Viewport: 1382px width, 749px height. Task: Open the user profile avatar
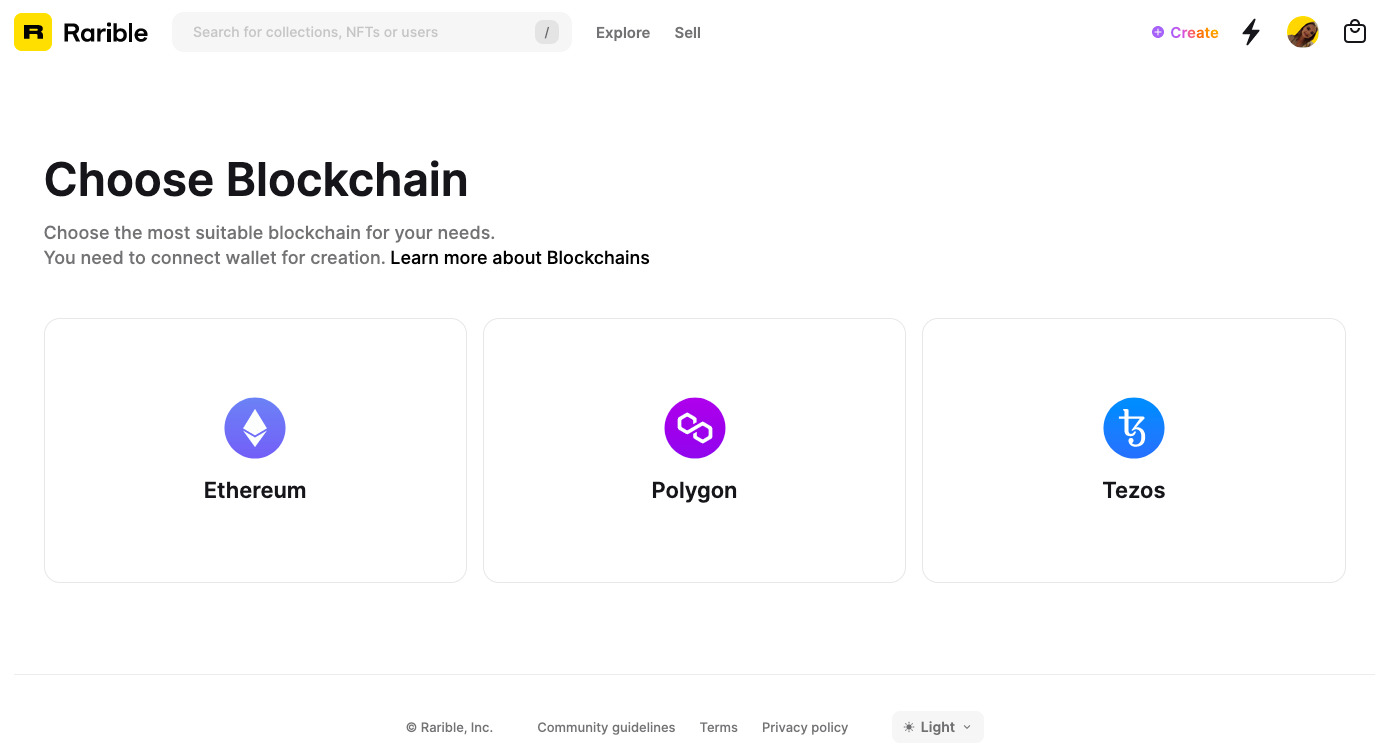tap(1302, 32)
